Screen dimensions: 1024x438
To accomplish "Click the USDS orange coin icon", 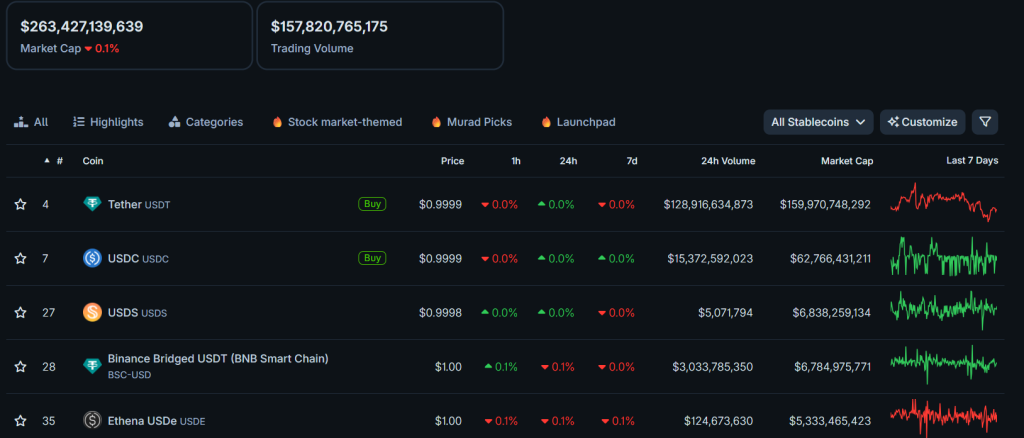I will point(92,312).
